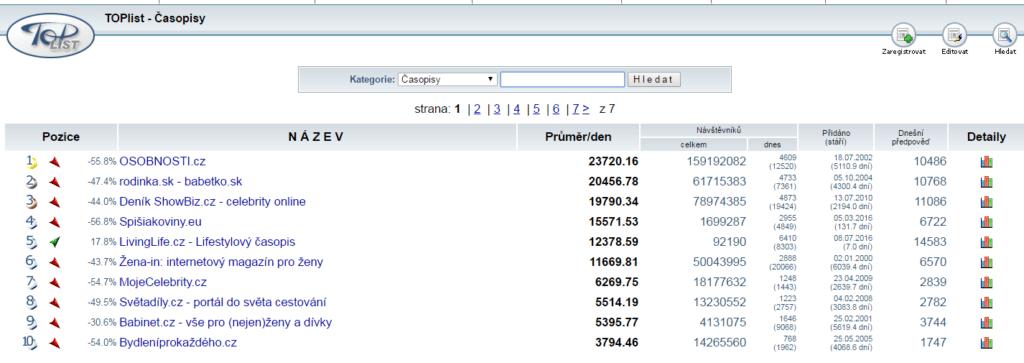Click the Přidáno (stáří) column header
The height and width of the screenshot is (363, 1024).
tap(836, 137)
